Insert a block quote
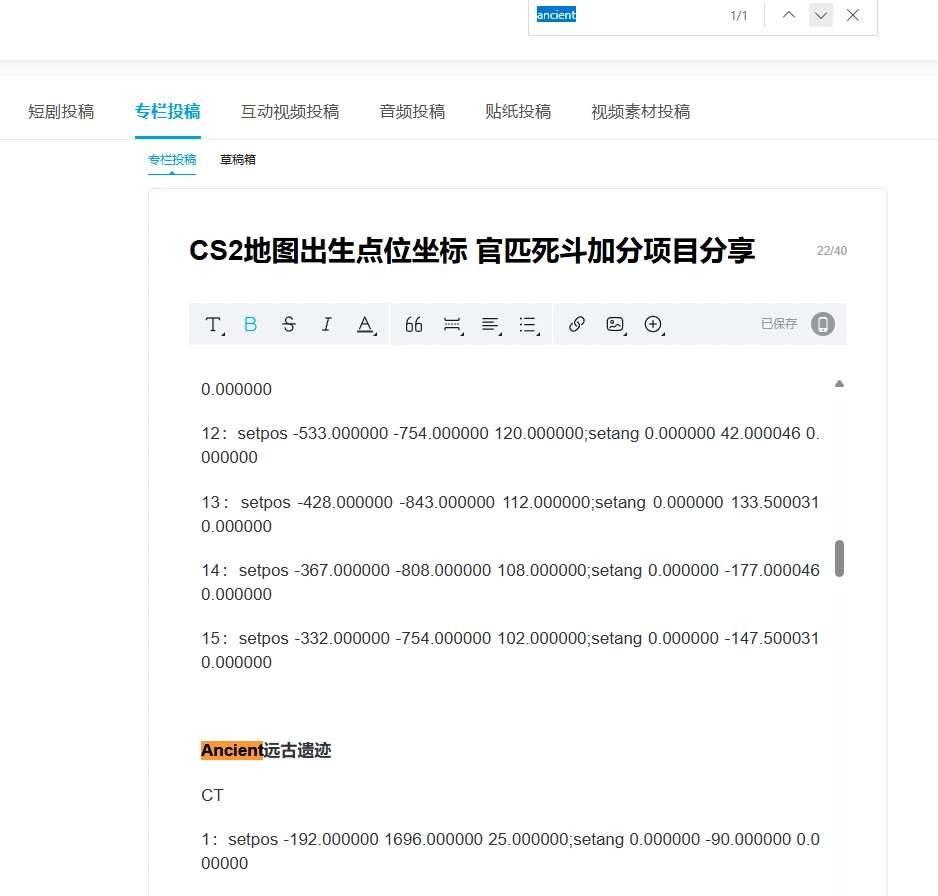Image resolution: width=938 pixels, height=896 pixels. point(413,324)
